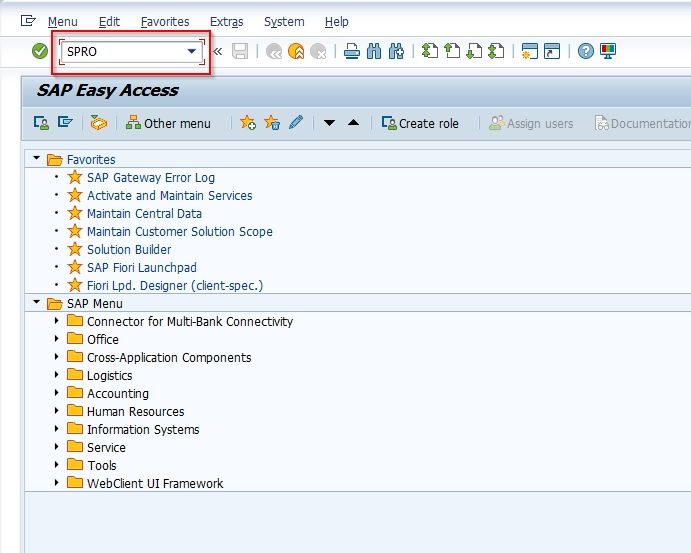Click the Other menu button
This screenshot has height=553, width=691.
click(x=168, y=123)
